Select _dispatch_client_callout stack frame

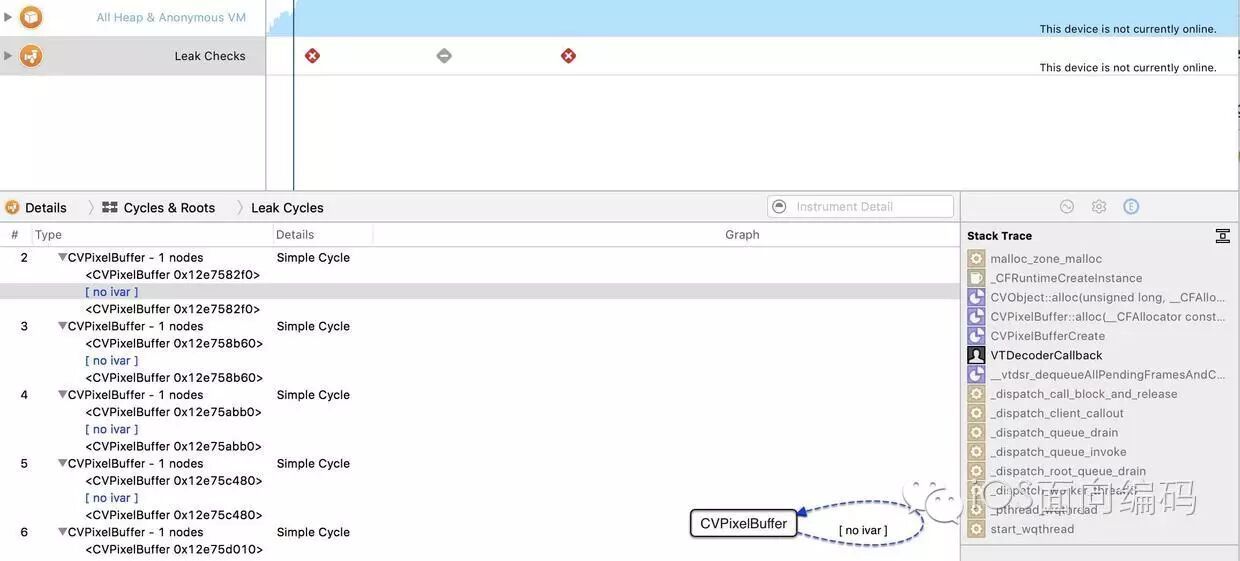point(1057,413)
